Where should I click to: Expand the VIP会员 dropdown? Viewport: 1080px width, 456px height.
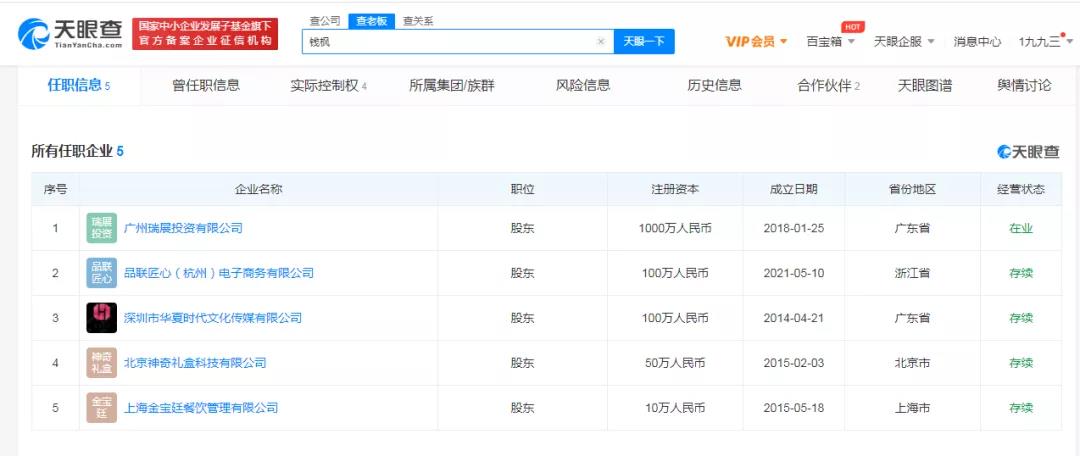756,42
